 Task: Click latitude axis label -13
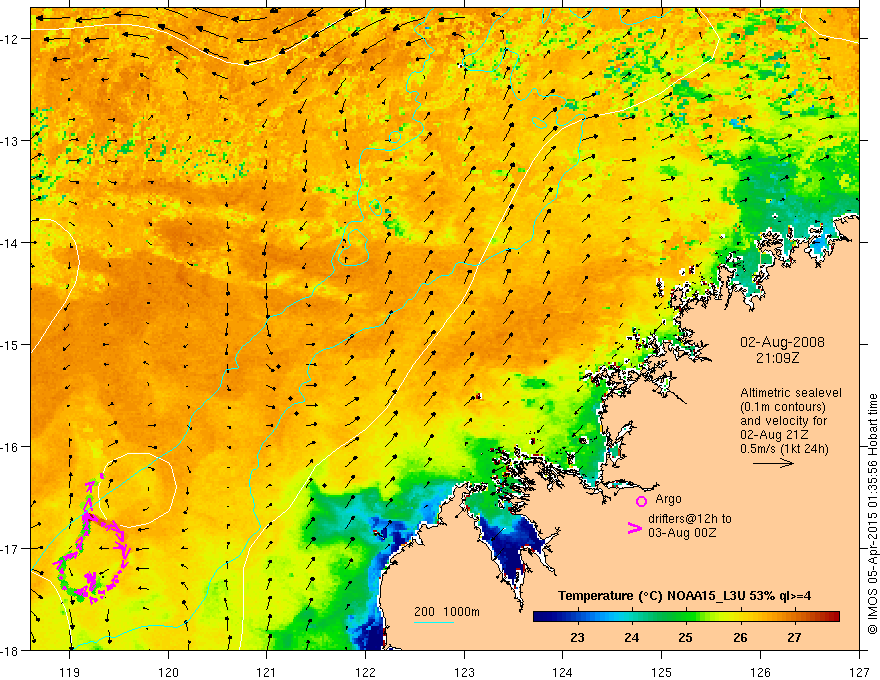click(10, 141)
